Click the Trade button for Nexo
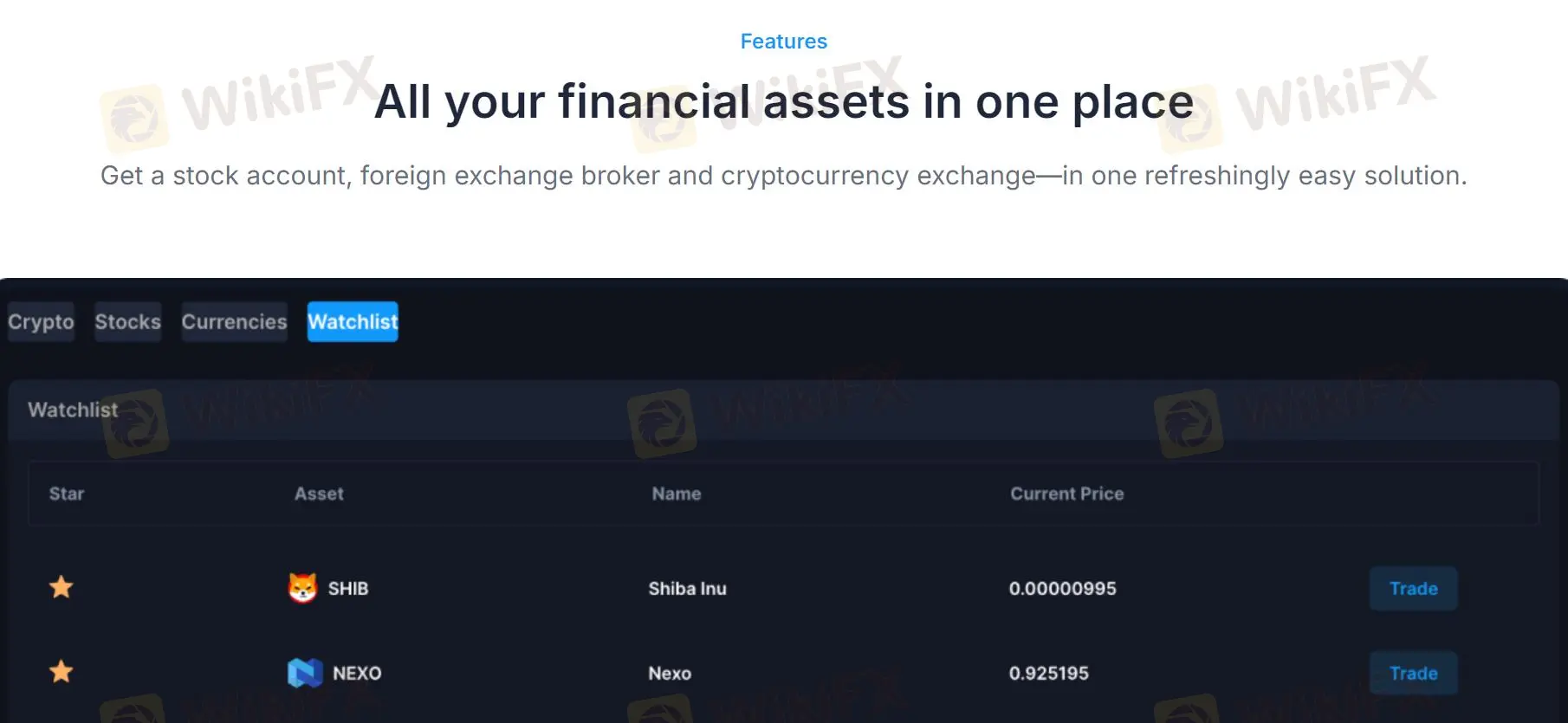Screen dimensions: 1568x723 click(1413, 673)
